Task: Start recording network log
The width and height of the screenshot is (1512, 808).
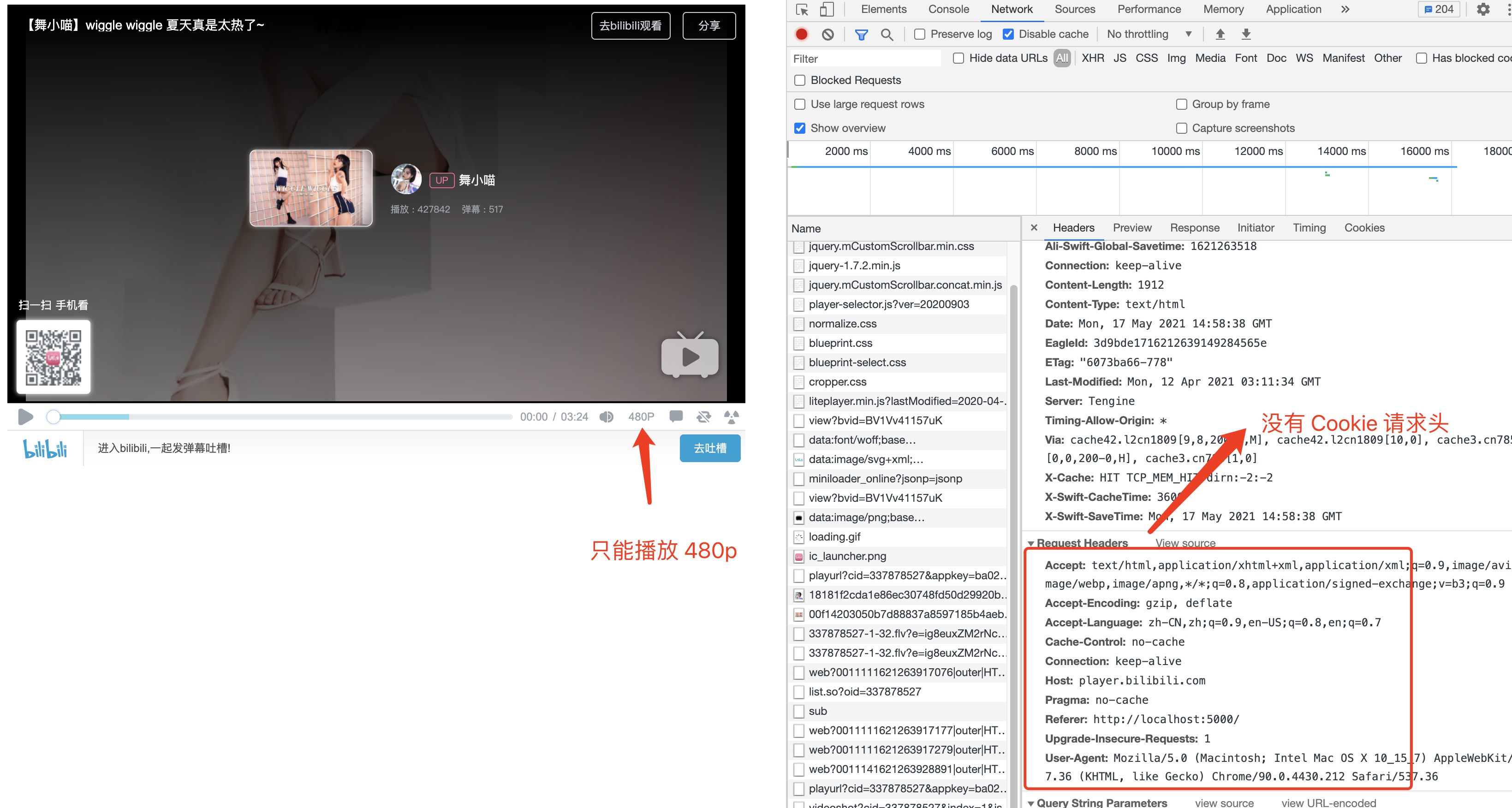Action: 801,34
